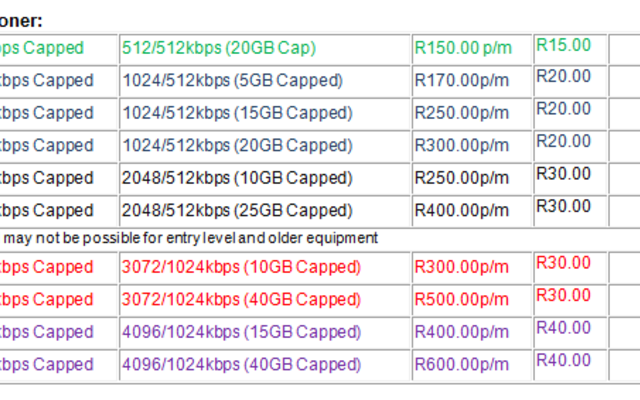Click the R600.00p/m price cell
The width and height of the screenshot is (640, 400).
coord(461,365)
